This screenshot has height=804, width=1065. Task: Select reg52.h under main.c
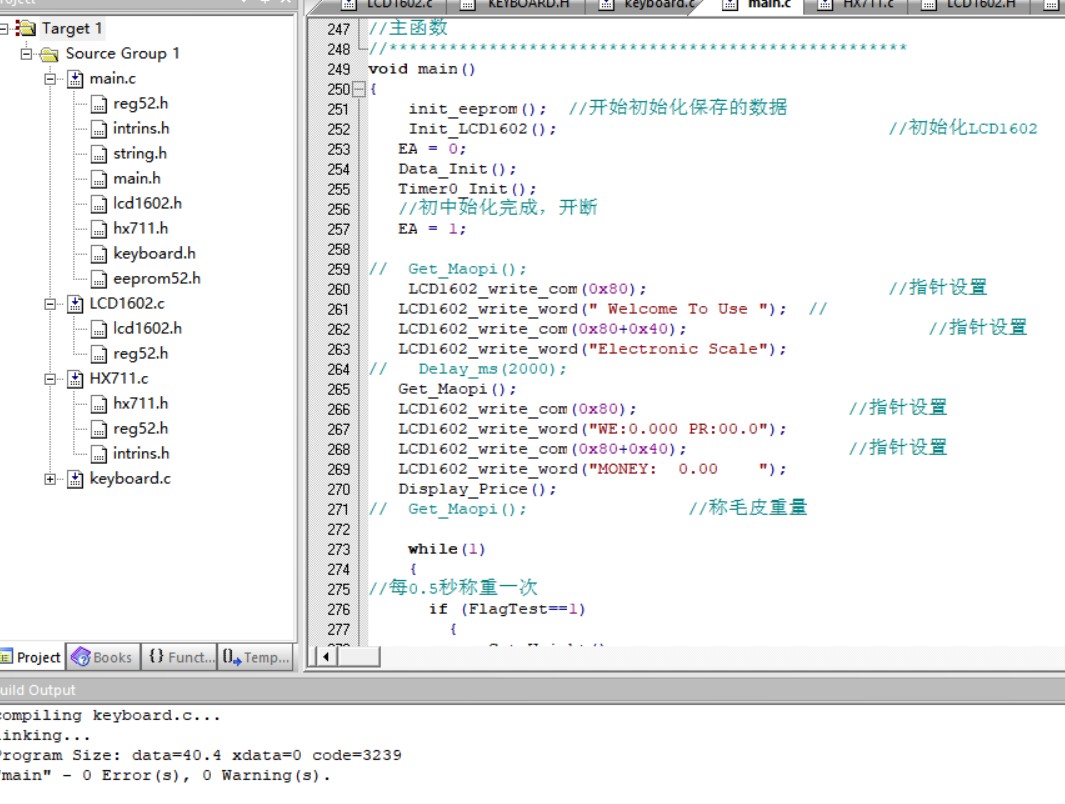click(141, 103)
